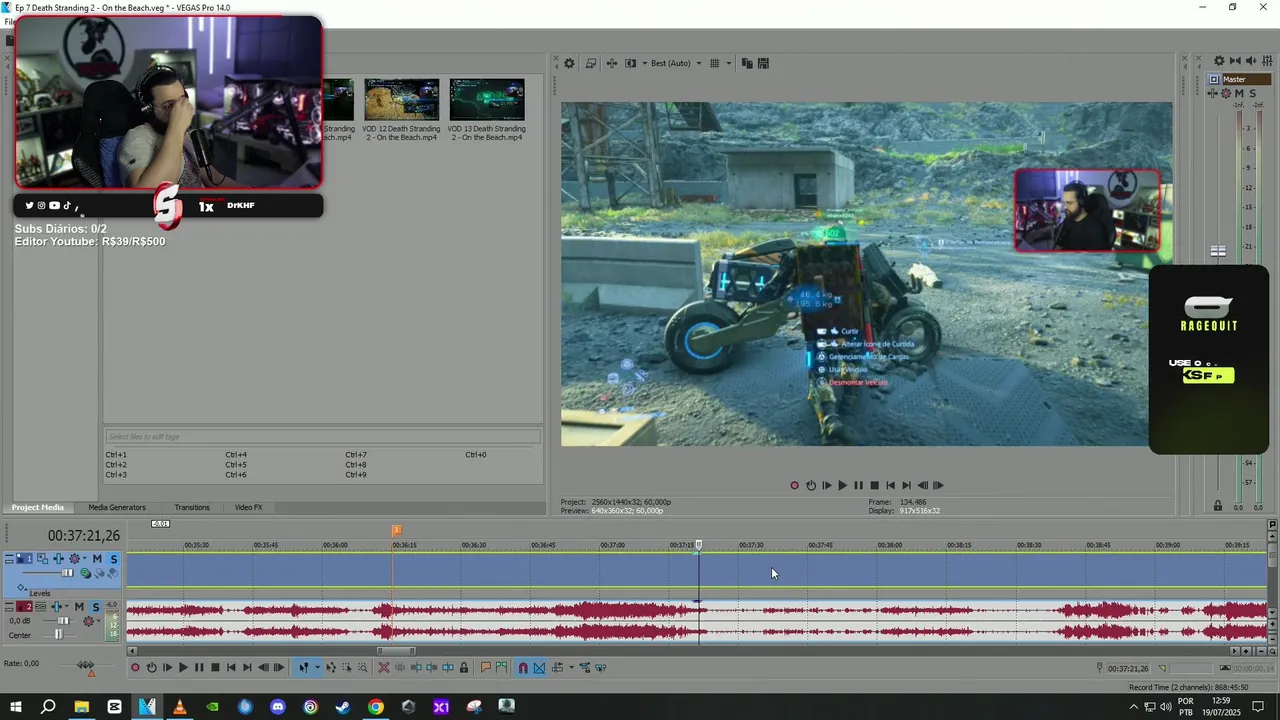
Task: Open Master FX red gear icon
Action: click(x=1226, y=93)
